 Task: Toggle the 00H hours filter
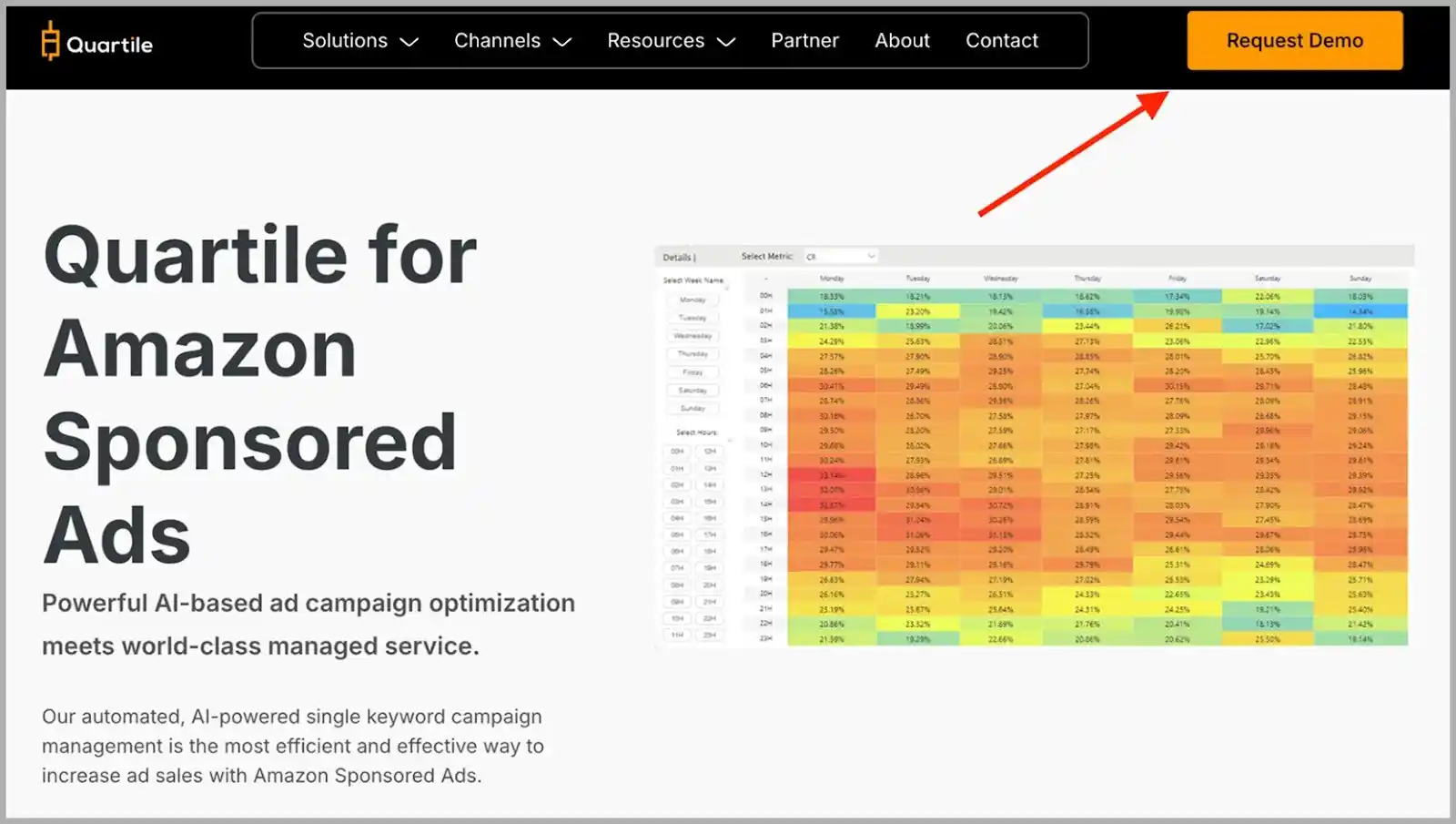[x=677, y=450]
